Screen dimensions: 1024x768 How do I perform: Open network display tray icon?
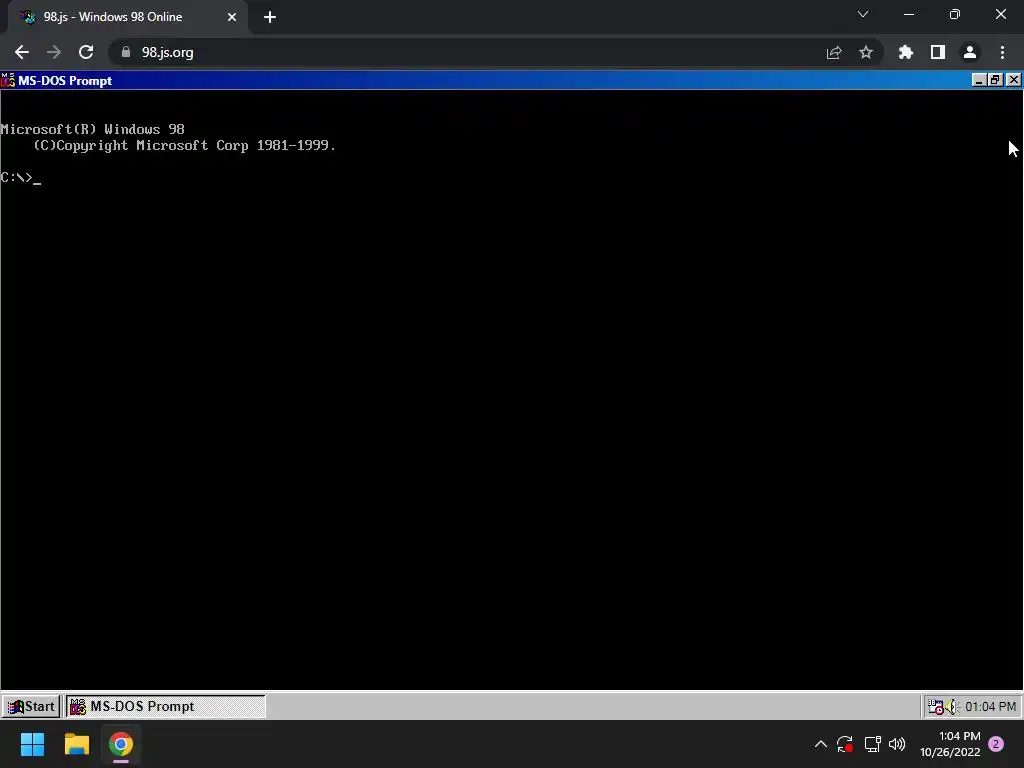point(872,744)
